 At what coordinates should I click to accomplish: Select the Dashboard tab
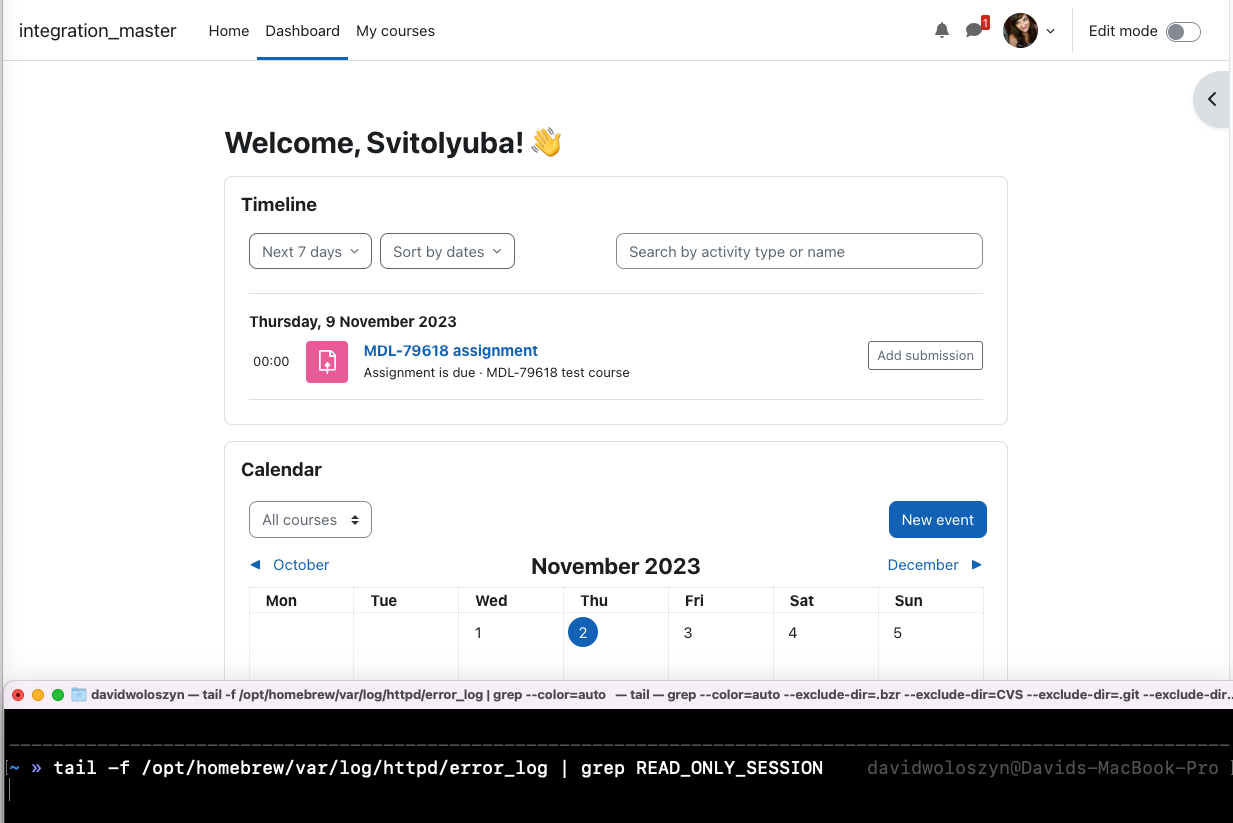tap(303, 31)
